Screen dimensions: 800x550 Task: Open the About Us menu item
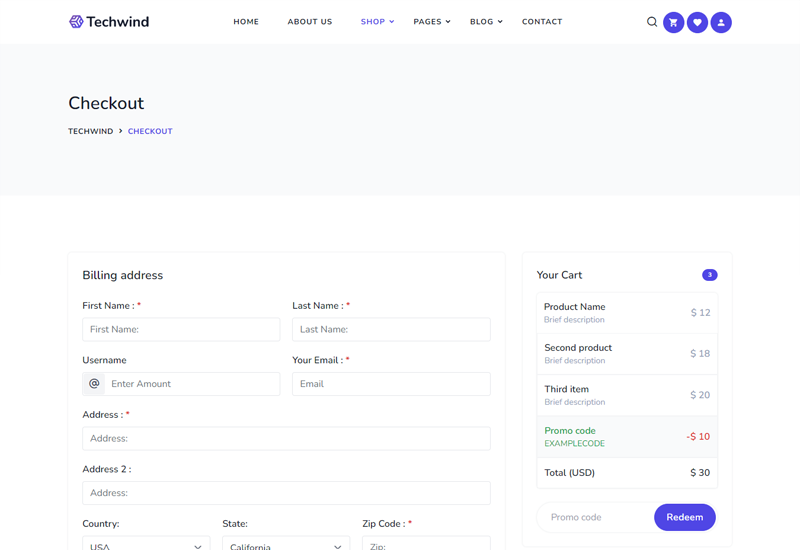310,21
